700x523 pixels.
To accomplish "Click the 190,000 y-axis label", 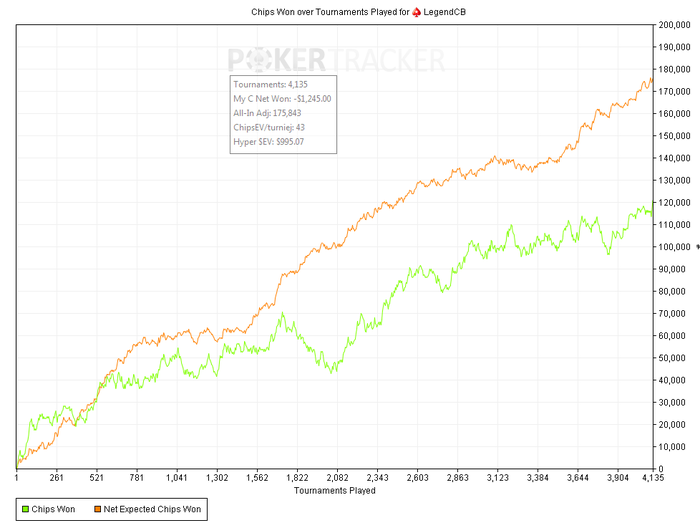I will (675, 47).
